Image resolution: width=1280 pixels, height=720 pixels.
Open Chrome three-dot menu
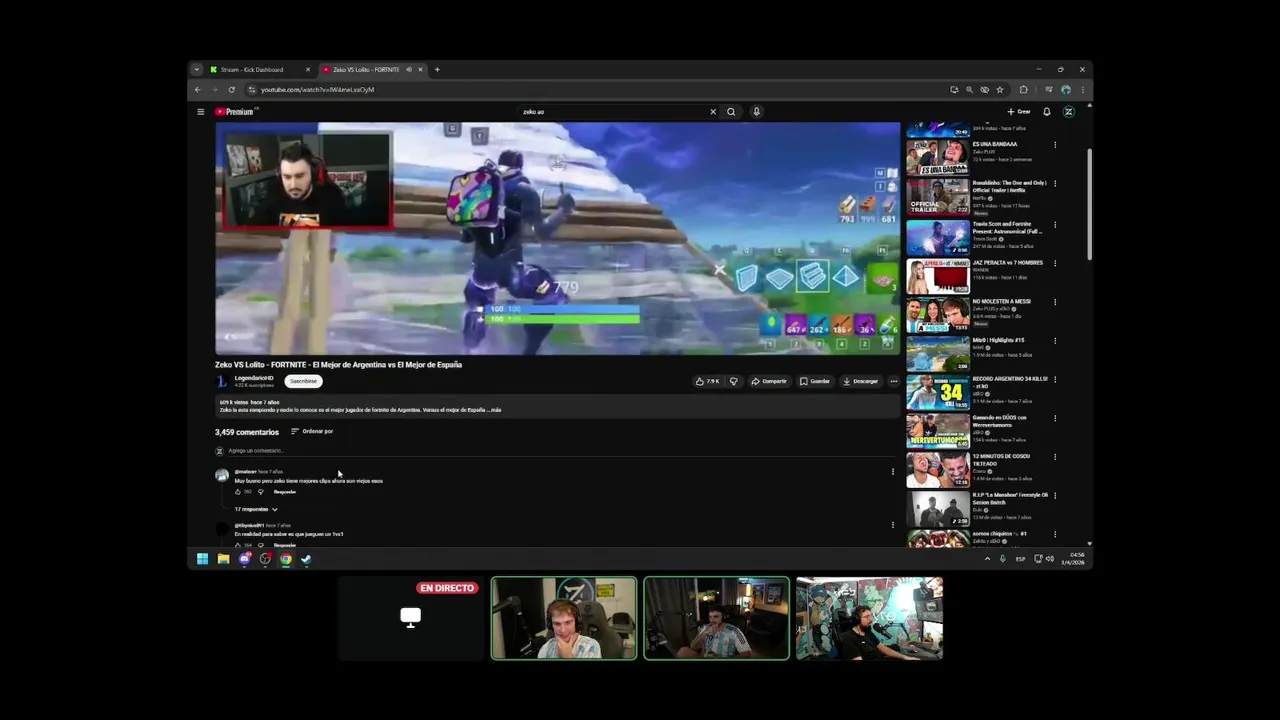pyautogui.click(x=1082, y=90)
